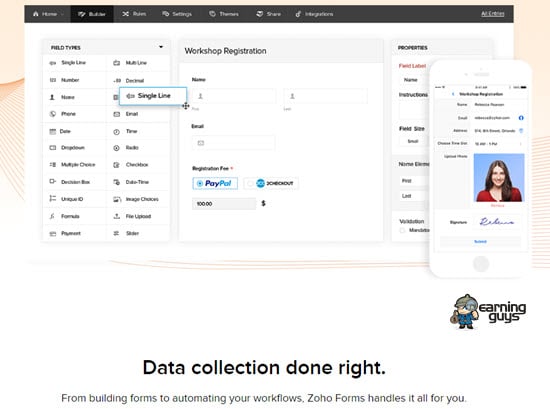550x409 pixels.
Task: Select the Slider field icon
Action: (116, 233)
